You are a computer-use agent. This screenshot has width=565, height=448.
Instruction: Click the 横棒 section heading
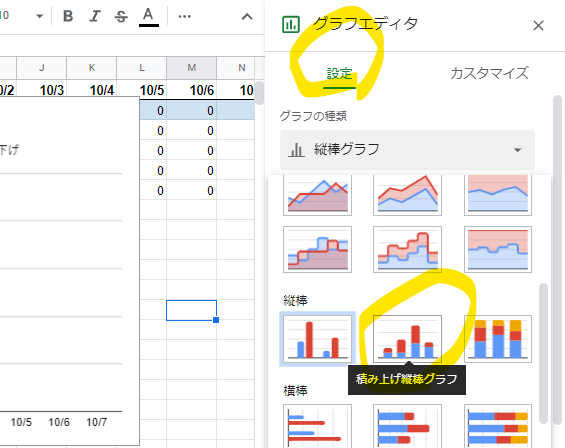pyautogui.click(x=295, y=390)
